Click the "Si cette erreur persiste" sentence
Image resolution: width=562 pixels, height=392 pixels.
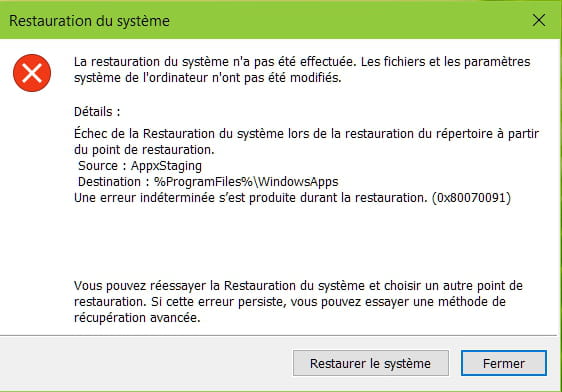tap(219, 302)
